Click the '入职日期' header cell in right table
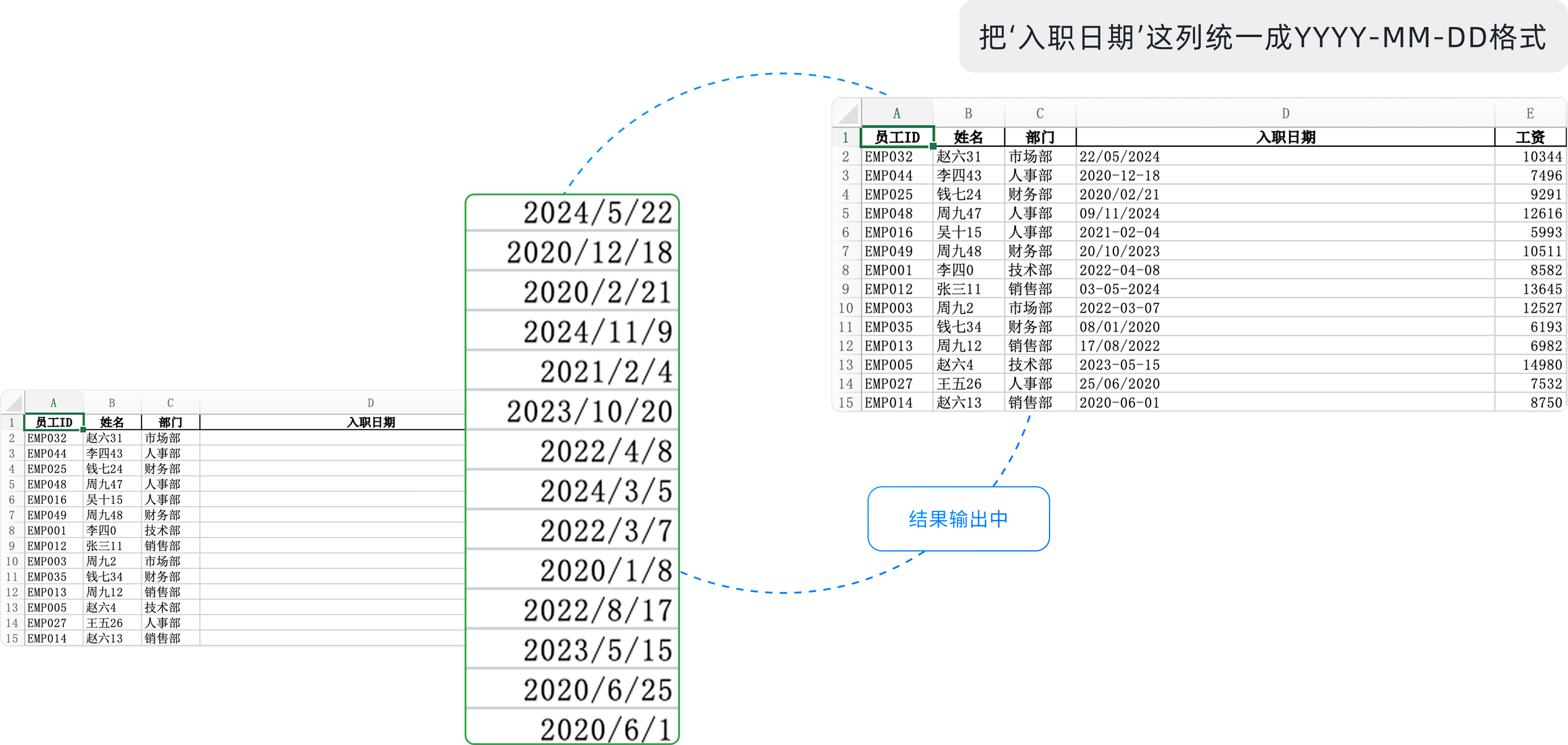1568x745 pixels. pos(1285,137)
